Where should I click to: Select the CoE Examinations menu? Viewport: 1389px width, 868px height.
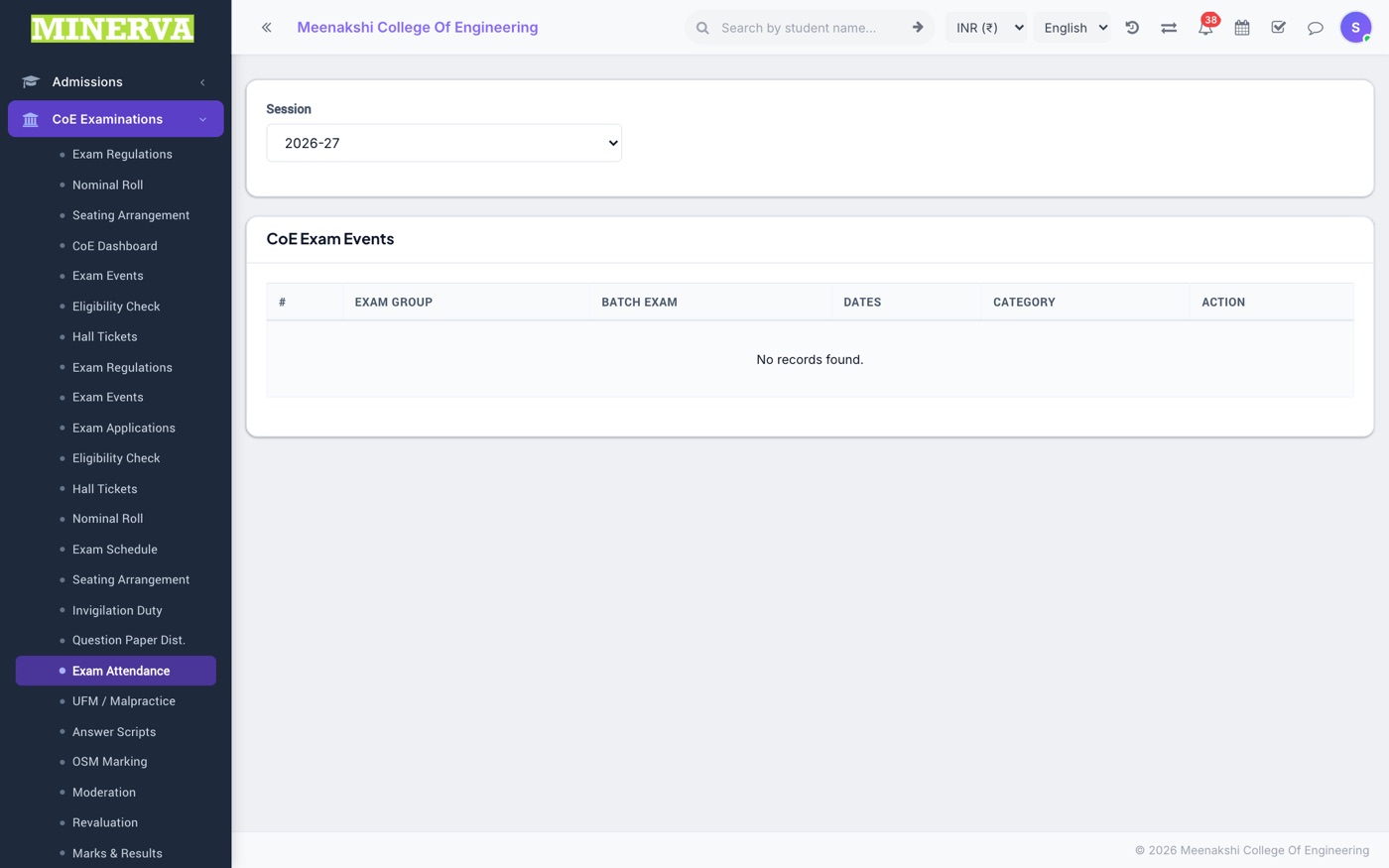pos(115,119)
